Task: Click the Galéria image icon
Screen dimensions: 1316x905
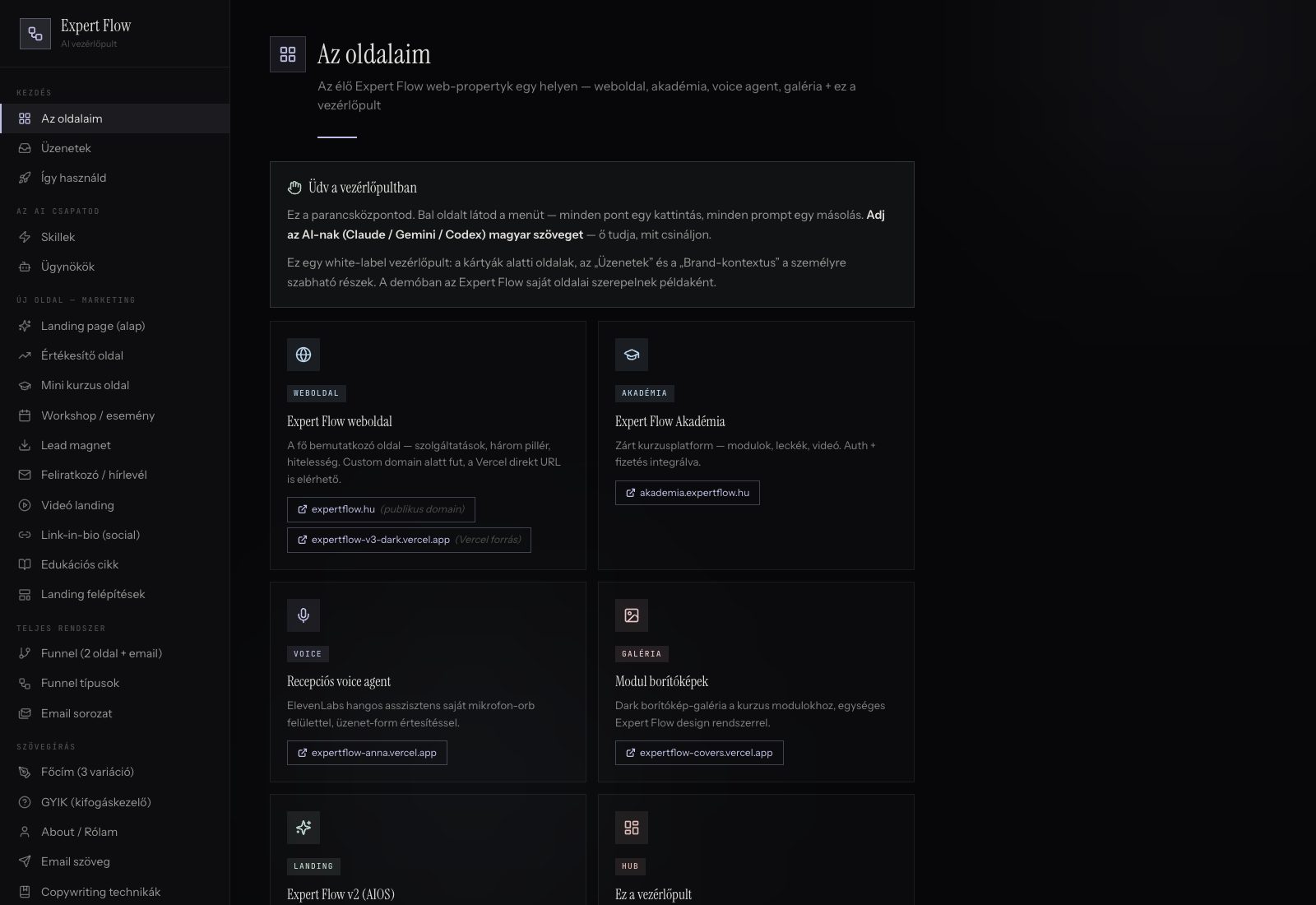Action: (632, 615)
